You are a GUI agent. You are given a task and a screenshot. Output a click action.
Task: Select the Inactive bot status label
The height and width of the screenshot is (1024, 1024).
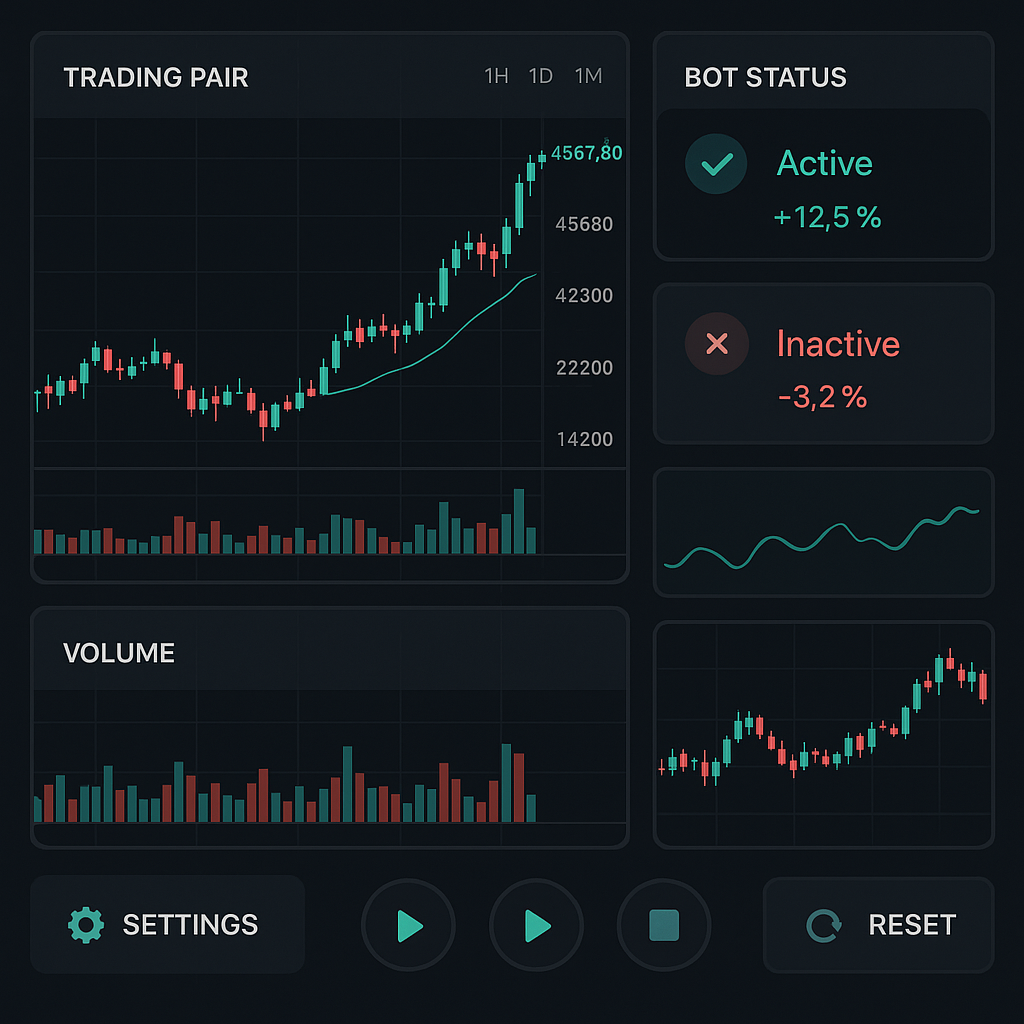[x=838, y=344]
